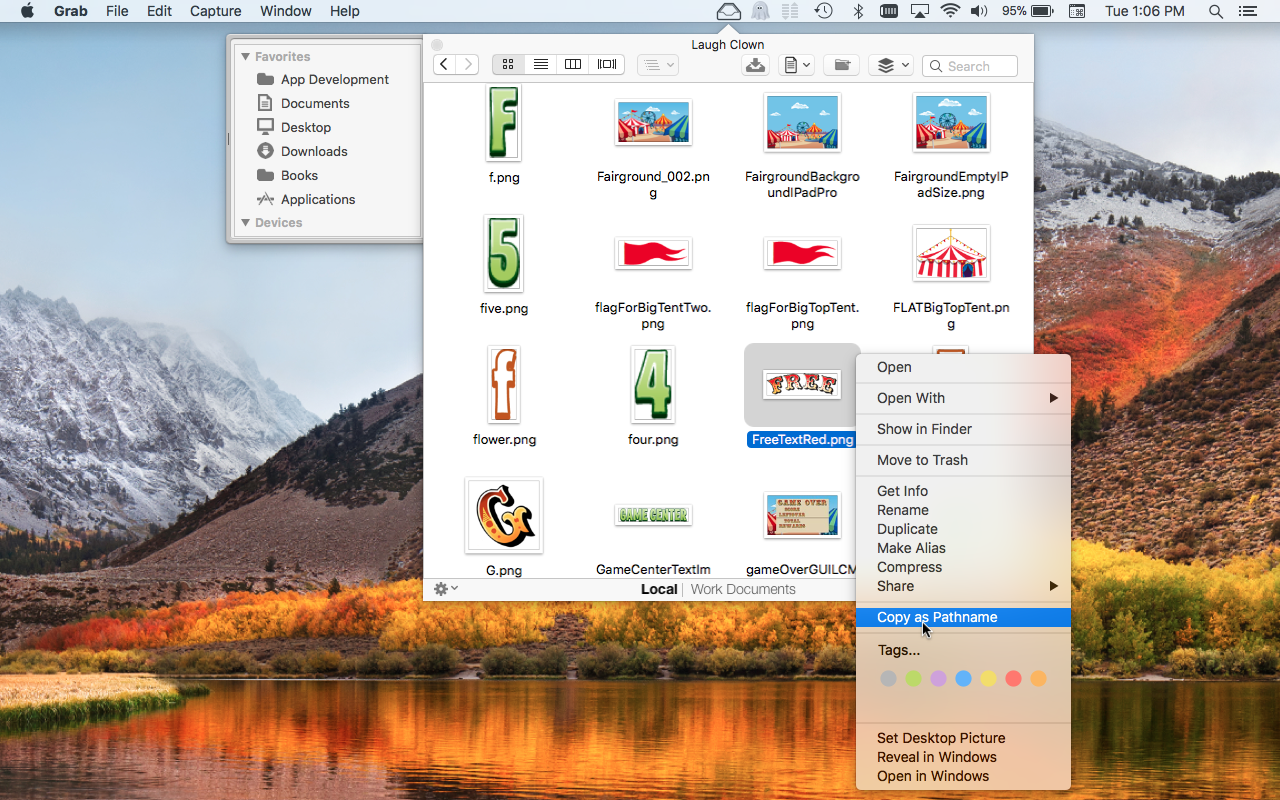Click the Time Machine menu bar icon

[x=823, y=11]
